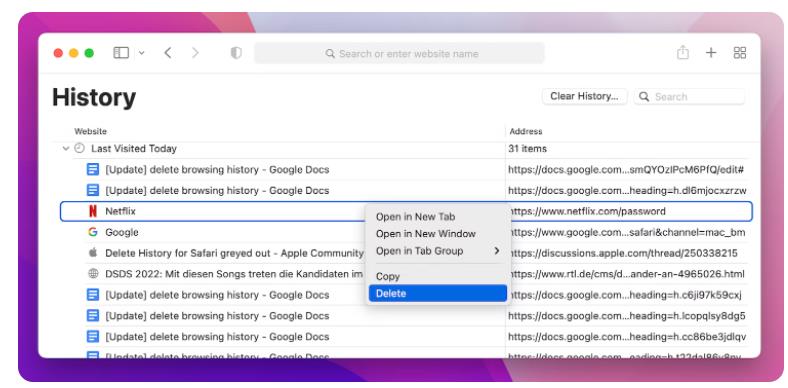
Task: Click the Google favicon in the list
Action: [x=92, y=232]
